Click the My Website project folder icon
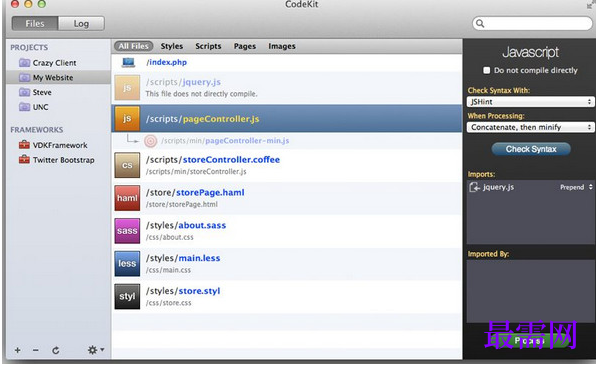The width and height of the screenshot is (596, 366). [x=24, y=78]
